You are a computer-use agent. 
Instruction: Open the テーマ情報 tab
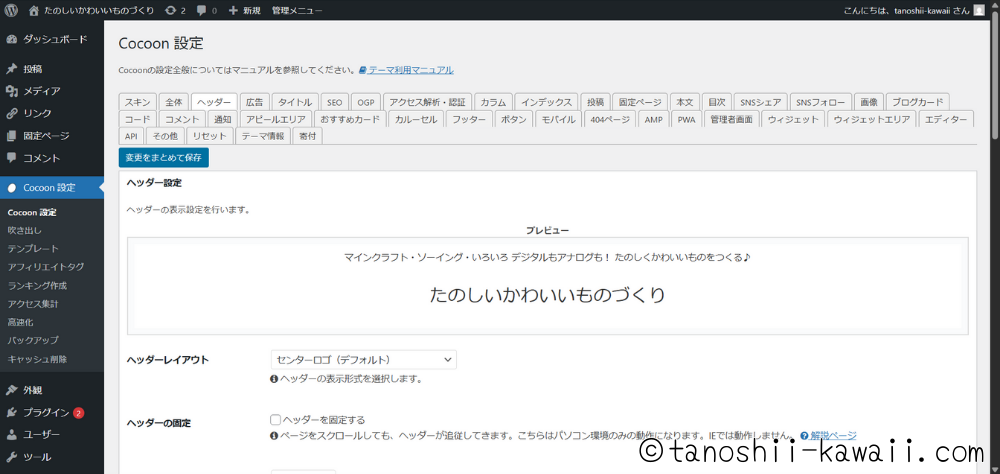[x=263, y=137]
